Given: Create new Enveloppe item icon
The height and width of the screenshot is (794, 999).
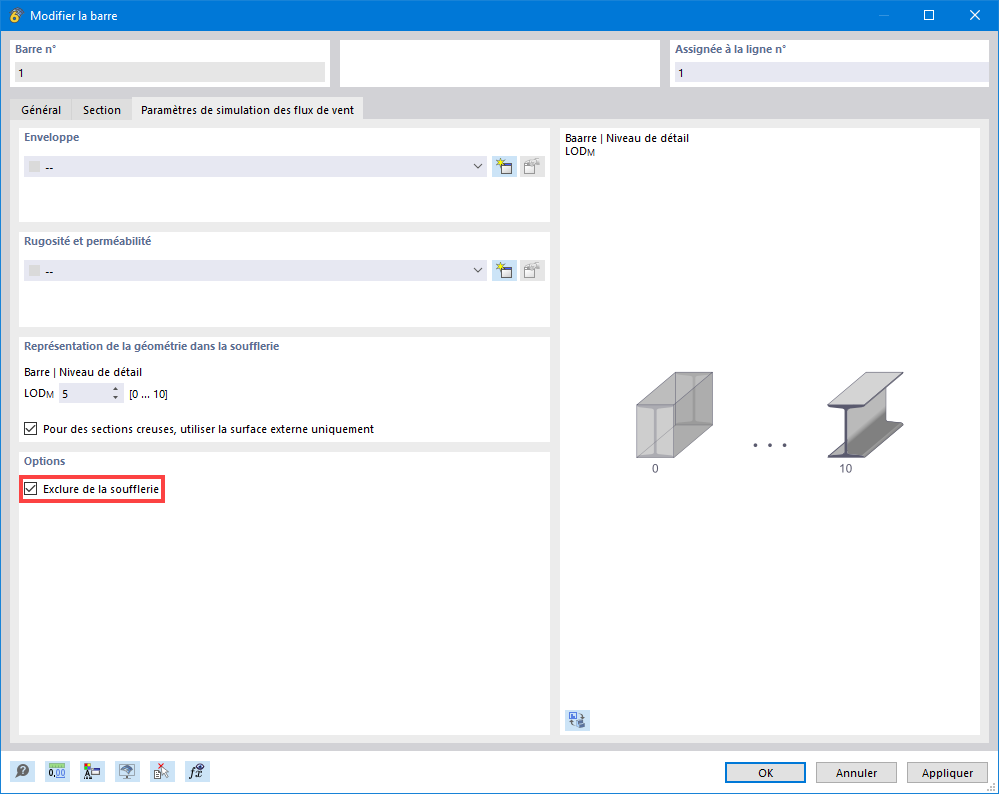Looking at the screenshot, I should (504, 166).
